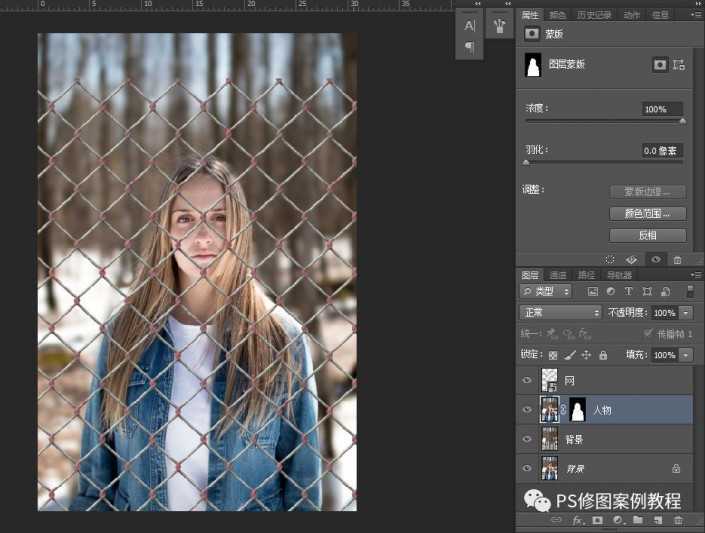Hide the locked 背景 bottom layer
Viewport: 705px width, 533px height.
tap(527, 467)
